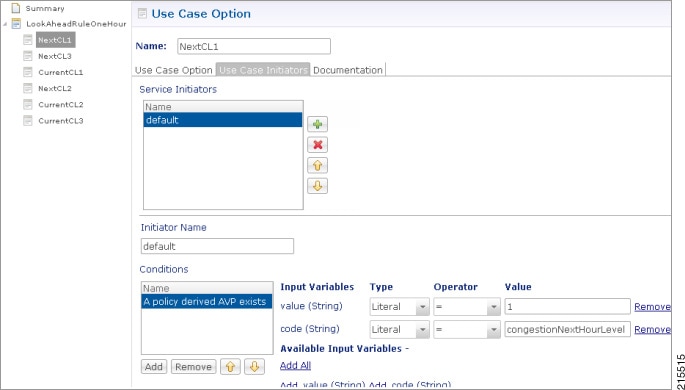Viewport: 685px width, 390px height.
Task: Collapse the LookAheadRuleOneHour tree node
Action: pyautogui.click(x=5, y=24)
